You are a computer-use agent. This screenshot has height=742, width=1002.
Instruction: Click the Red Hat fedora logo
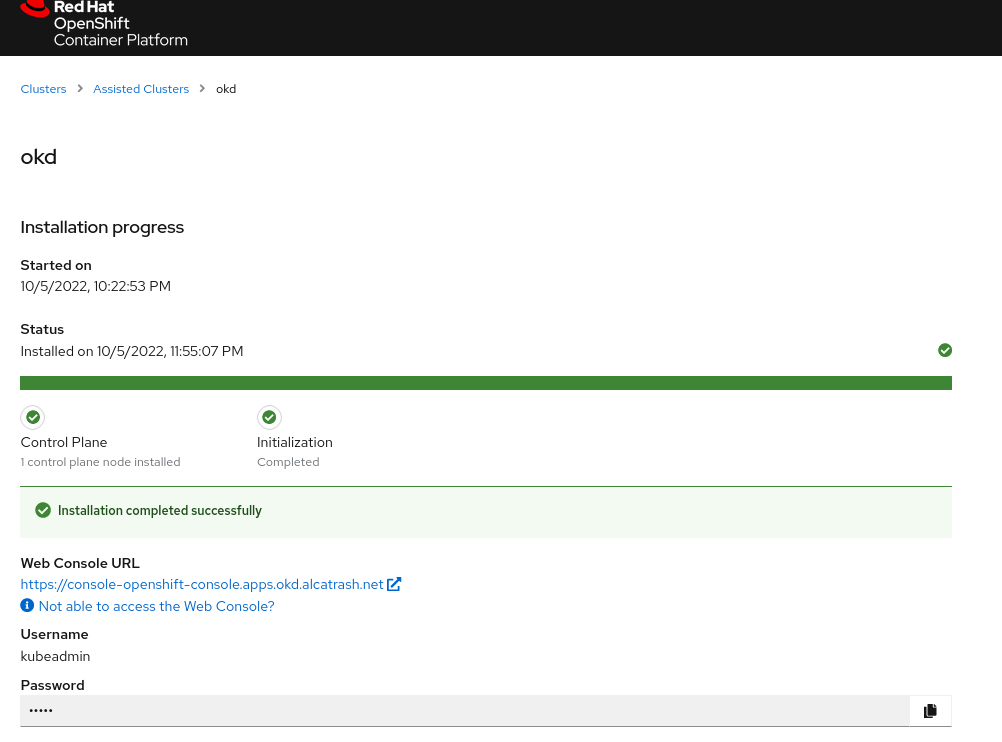(34, 8)
